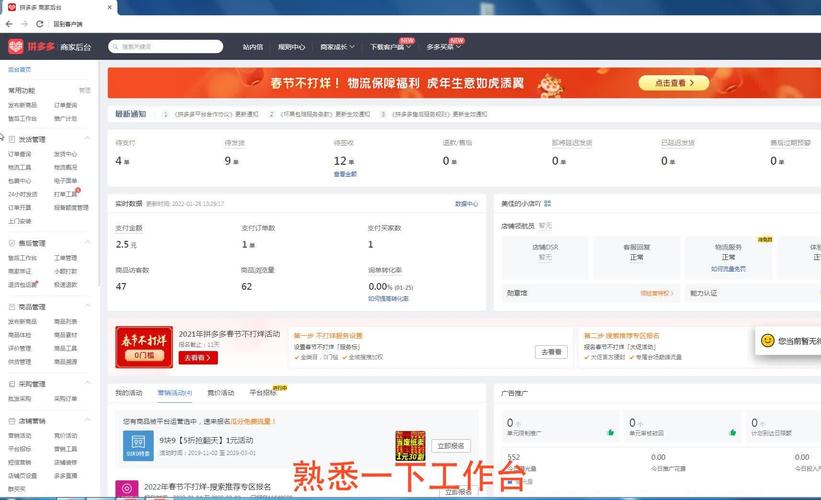The height and width of the screenshot is (500, 821).
Task: Click the Pinduoduo logo in the header
Action: coord(16,47)
